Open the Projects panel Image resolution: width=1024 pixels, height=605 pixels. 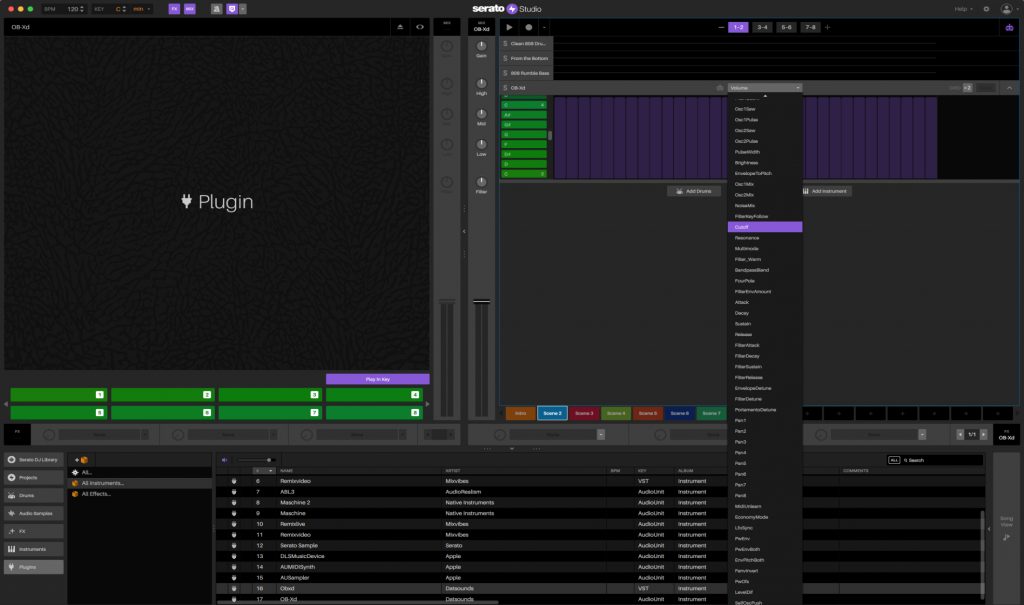[30, 477]
